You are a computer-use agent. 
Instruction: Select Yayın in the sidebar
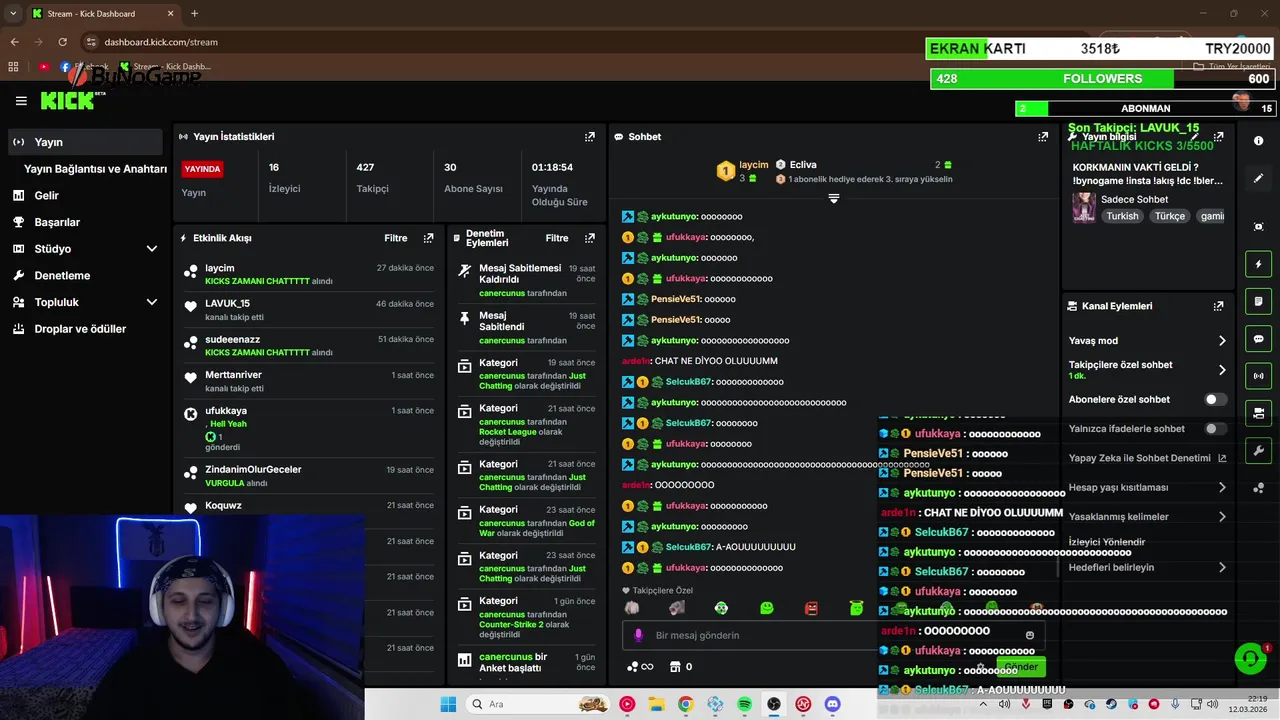(84, 142)
